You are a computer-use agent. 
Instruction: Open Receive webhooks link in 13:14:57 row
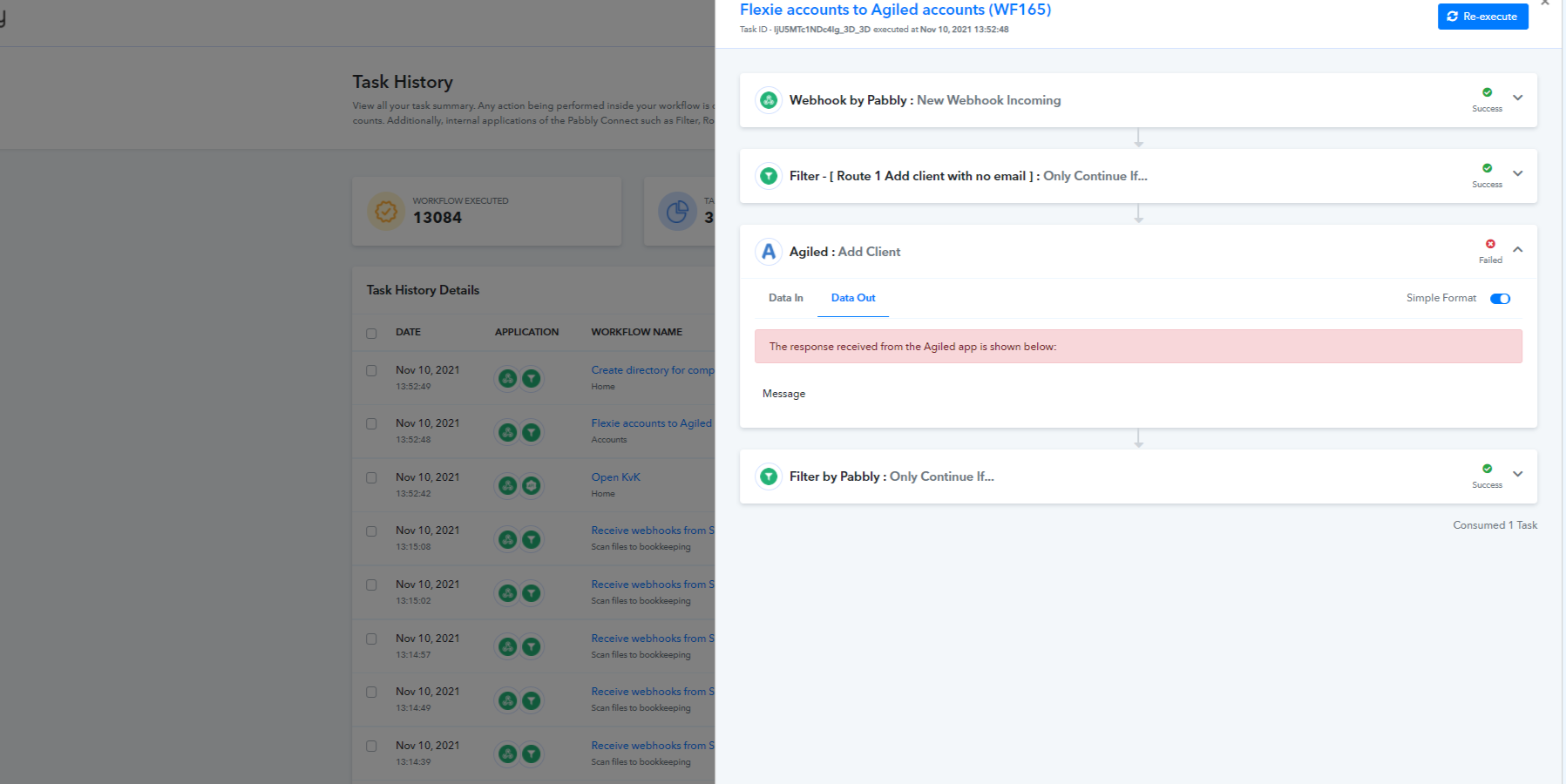click(653, 639)
